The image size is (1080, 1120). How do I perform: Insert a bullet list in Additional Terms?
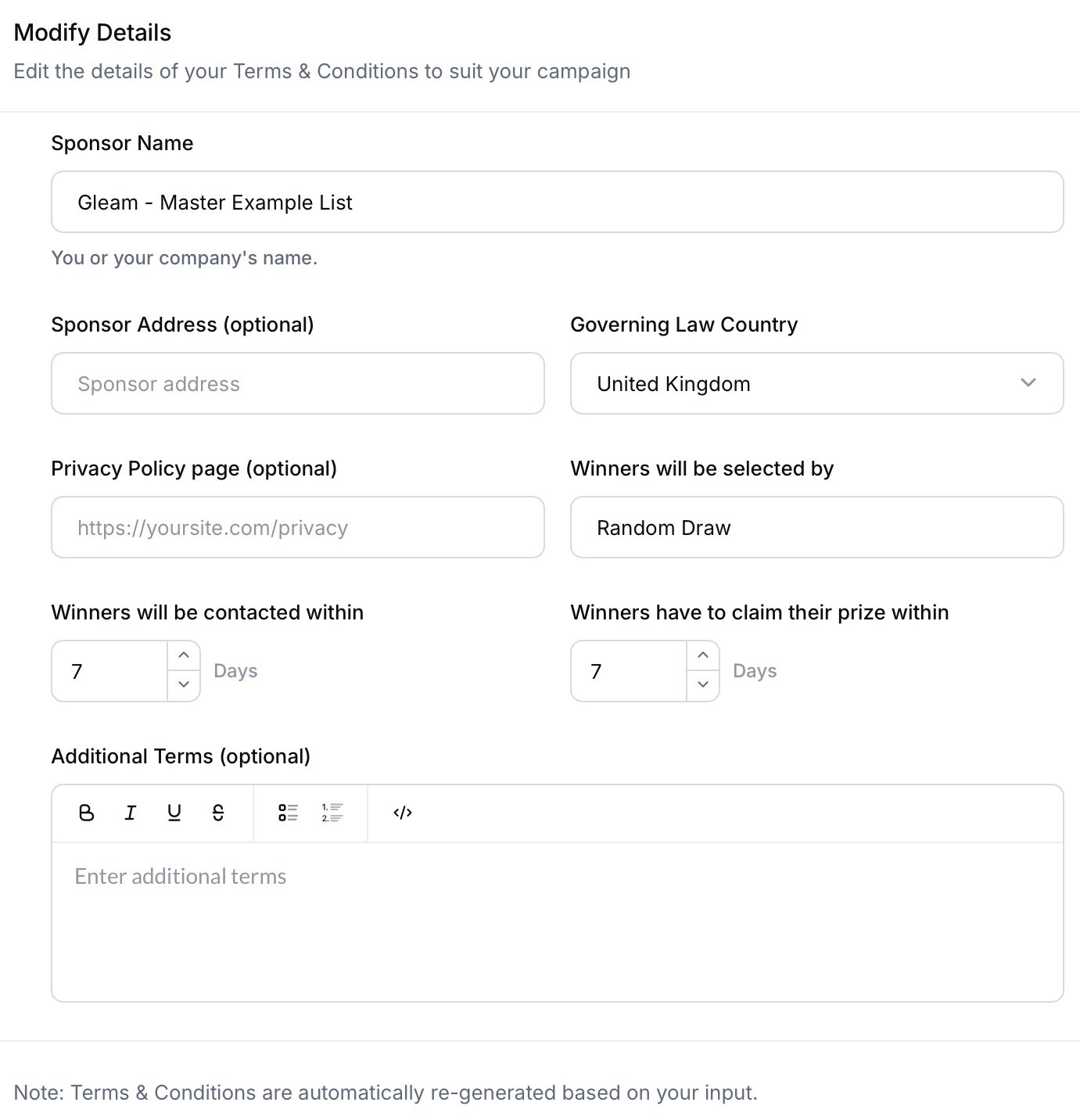click(289, 813)
